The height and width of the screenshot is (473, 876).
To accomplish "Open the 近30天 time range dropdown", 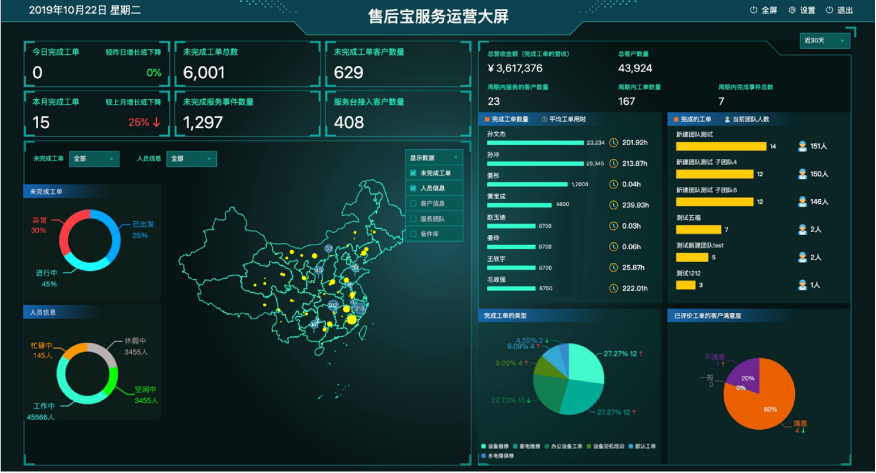I will click(825, 41).
